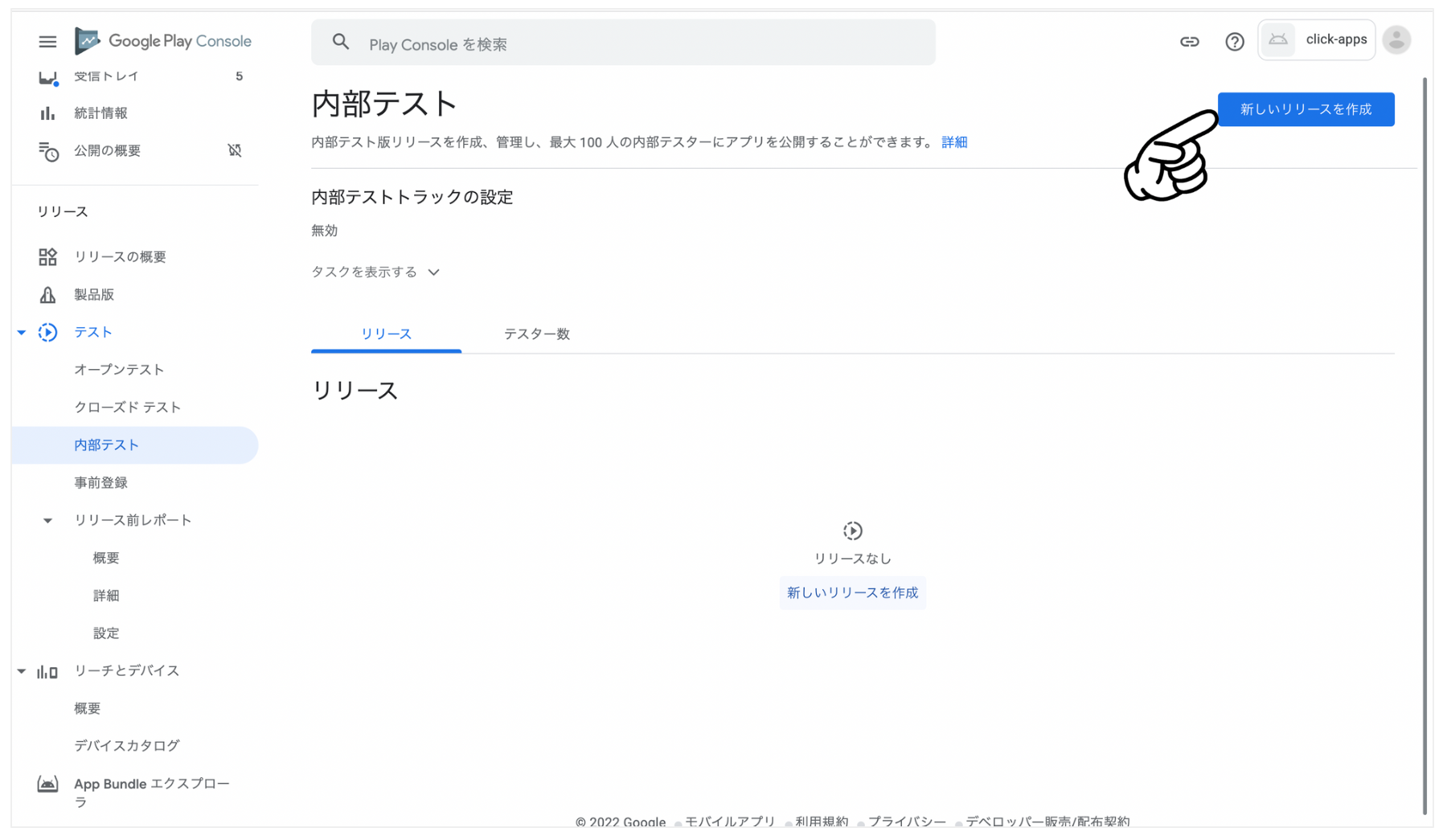Image resolution: width=1443 pixels, height=840 pixels.
Task: Click the page vertical scrollbar
Action: [x=1424, y=446]
